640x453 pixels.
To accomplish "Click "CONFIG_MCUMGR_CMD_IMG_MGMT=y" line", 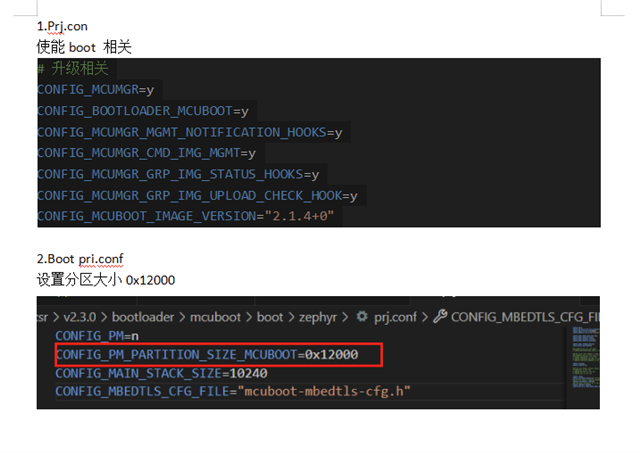I will (x=147, y=153).
